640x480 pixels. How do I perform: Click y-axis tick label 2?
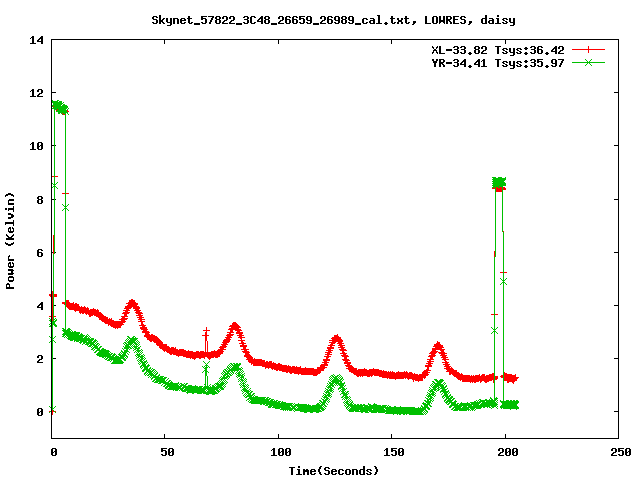tap(40, 359)
